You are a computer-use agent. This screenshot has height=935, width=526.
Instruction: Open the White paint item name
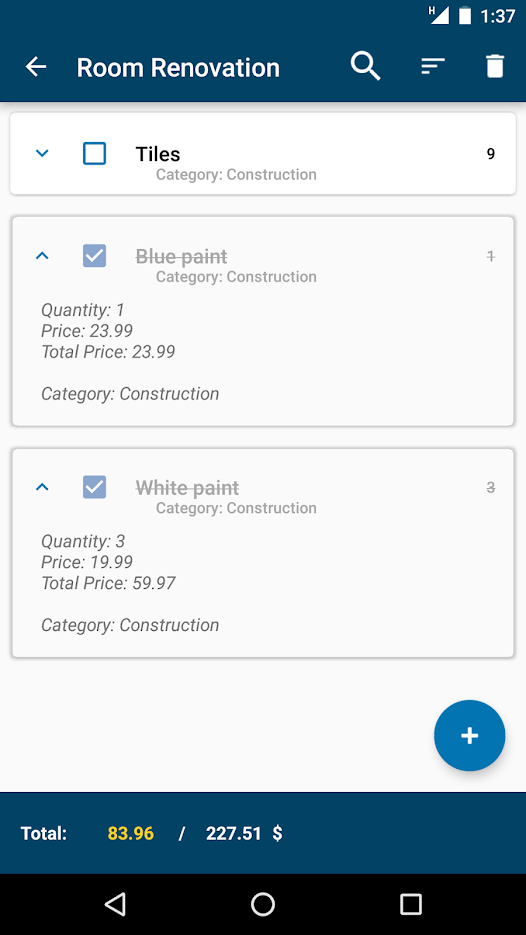pyautogui.click(x=187, y=488)
